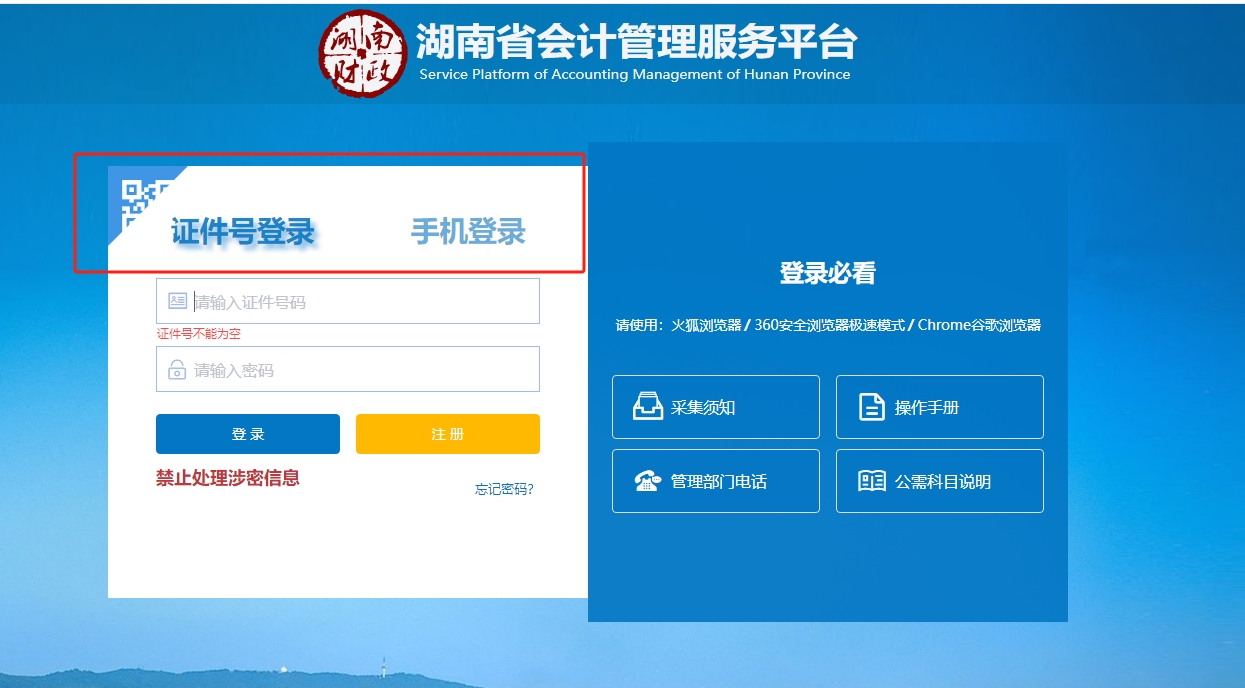Click the ID card icon in certificate field
Image resolution: width=1245 pixels, height=688 pixels.
pyautogui.click(x=173, y=300)
